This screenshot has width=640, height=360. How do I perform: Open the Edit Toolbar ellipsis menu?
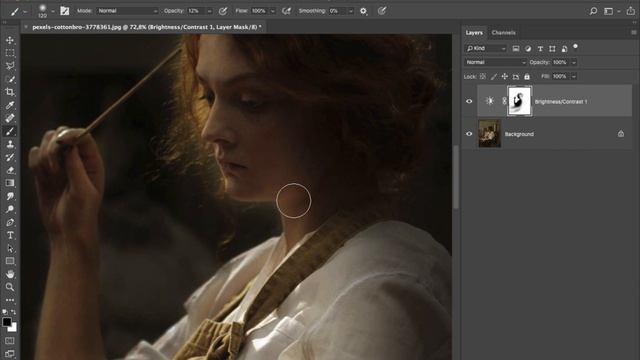(10, 300)
